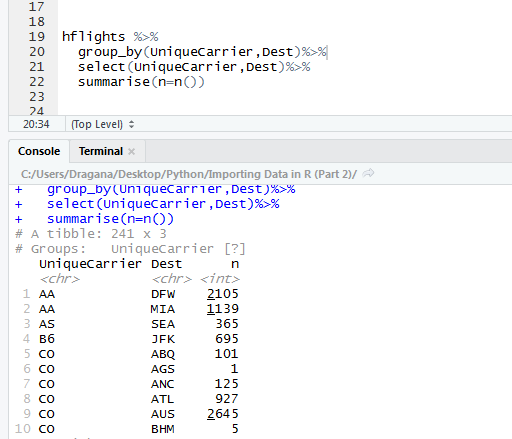Click the view working directory arrow icon
Viewport: 512px width, 439px height.
point(368,173)
